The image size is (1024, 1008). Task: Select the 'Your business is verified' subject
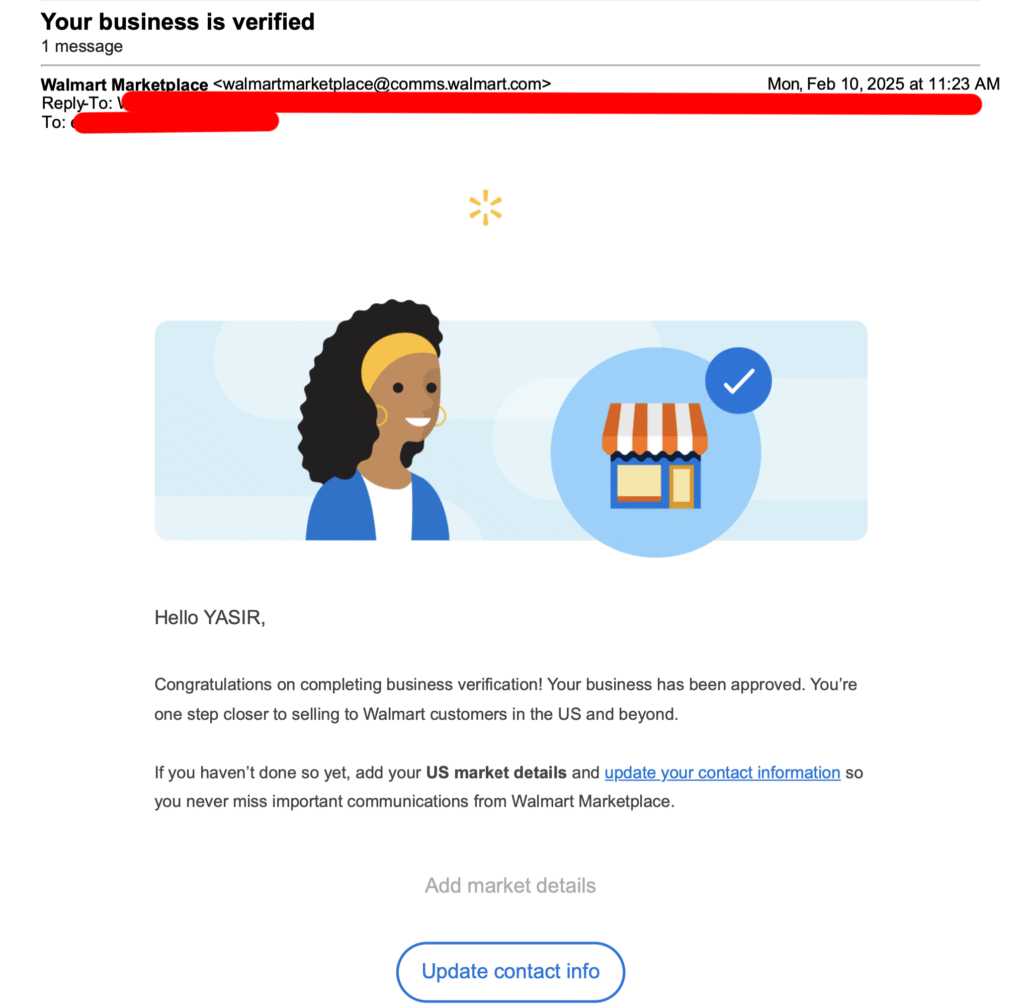tap(178, 22)
